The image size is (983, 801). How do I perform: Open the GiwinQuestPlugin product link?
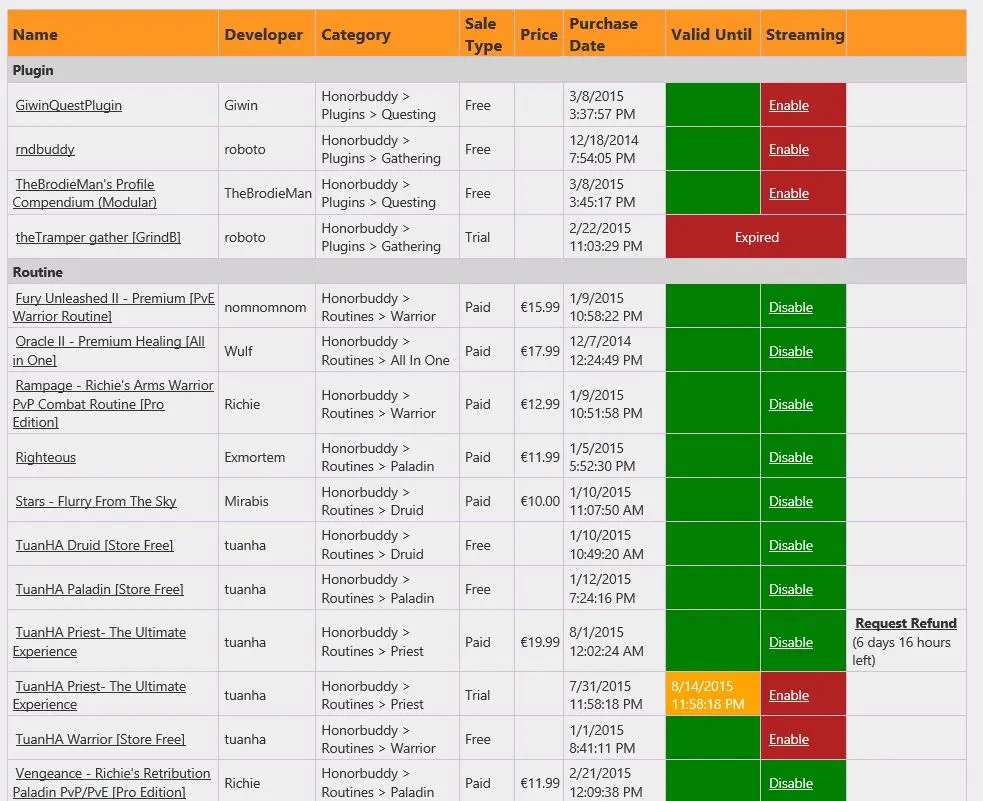point(68,105)
